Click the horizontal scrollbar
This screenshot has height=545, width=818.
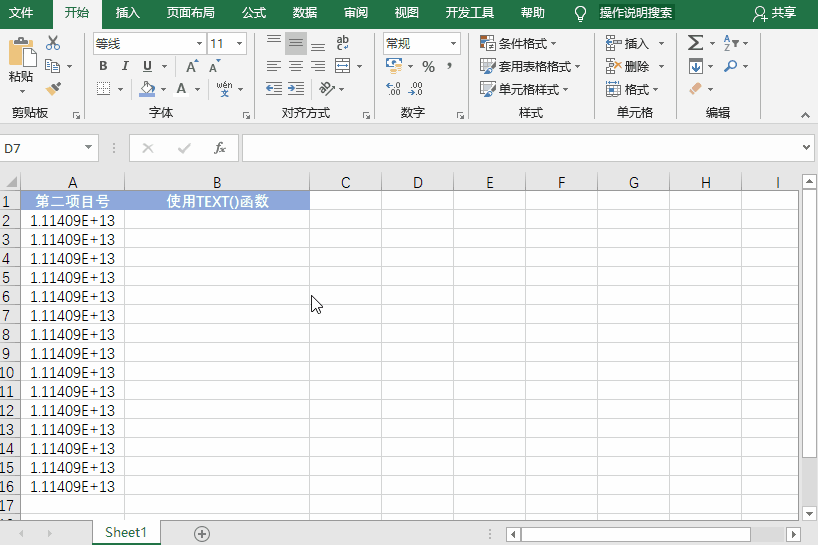point(635,534)
